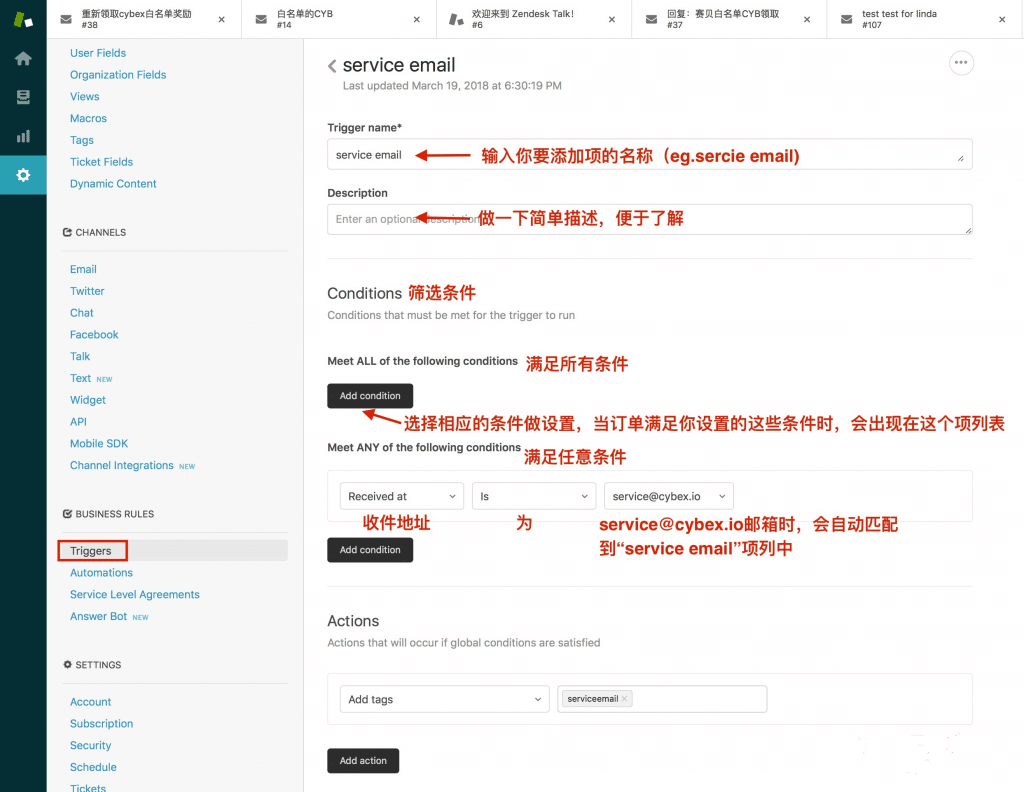The width and height of the screenshot is (1024, 792).
Task: Open the Add tags action dropdown
Action: [x=444, y=699]
